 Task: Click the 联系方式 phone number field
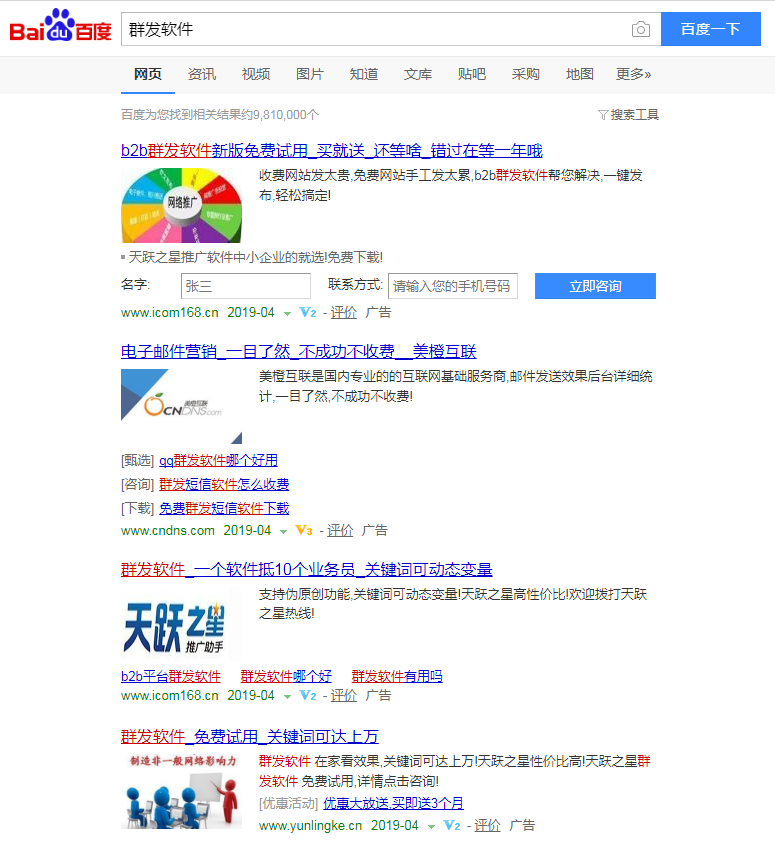pyautogui.click(x=453, y=286)
